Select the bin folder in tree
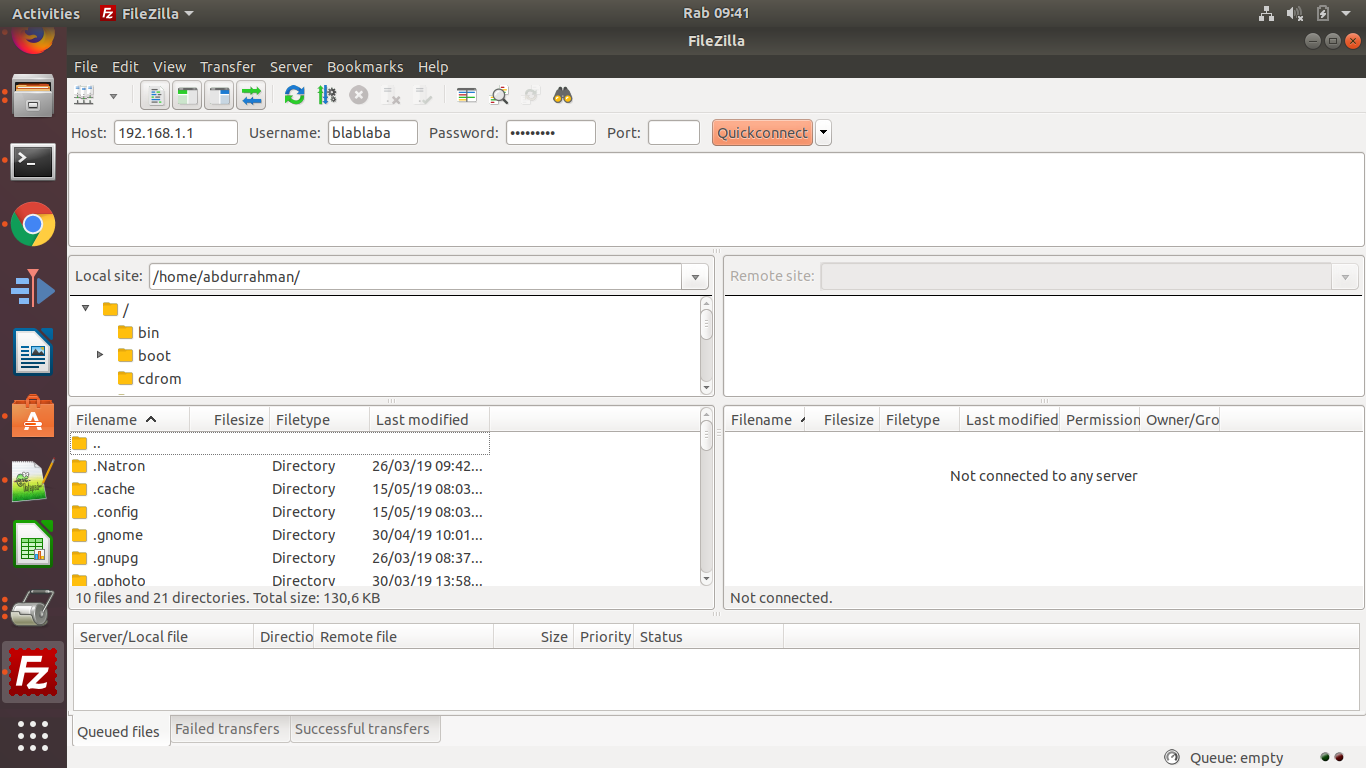 click(138, 333)
